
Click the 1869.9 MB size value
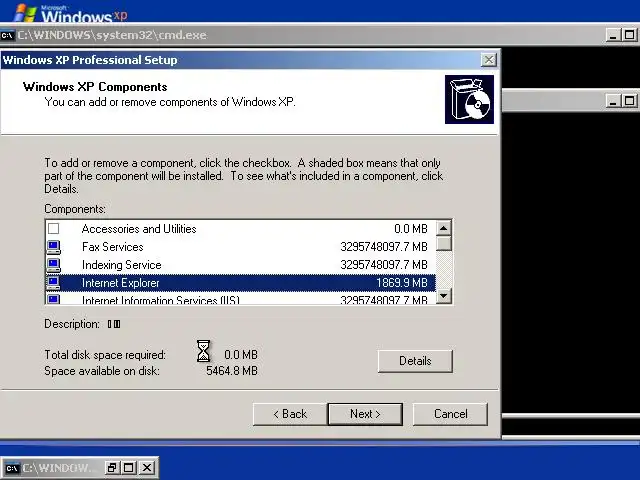click(x=402, y=283)
